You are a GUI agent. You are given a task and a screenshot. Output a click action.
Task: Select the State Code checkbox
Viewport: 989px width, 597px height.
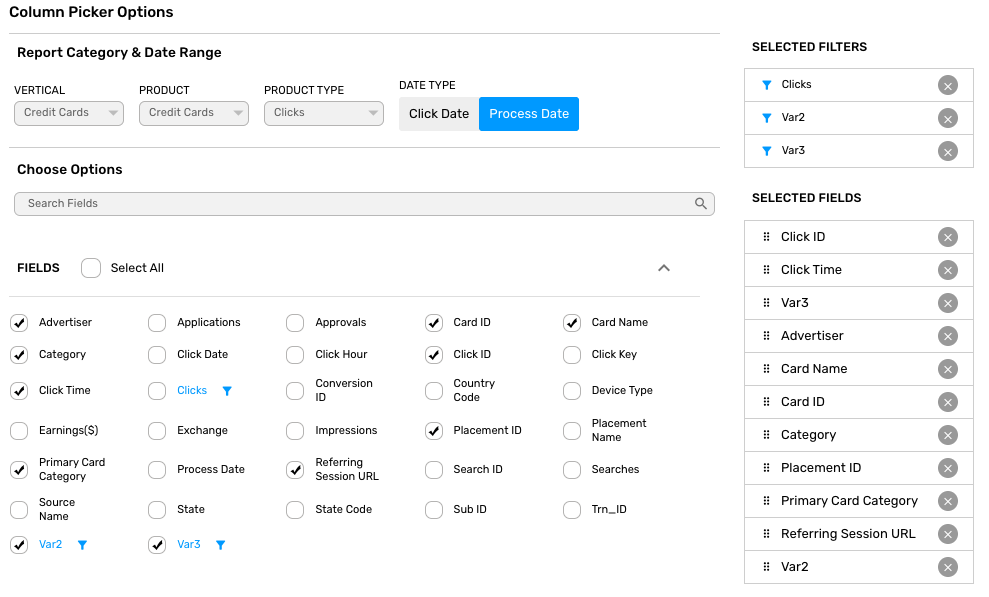click(295, 509)
